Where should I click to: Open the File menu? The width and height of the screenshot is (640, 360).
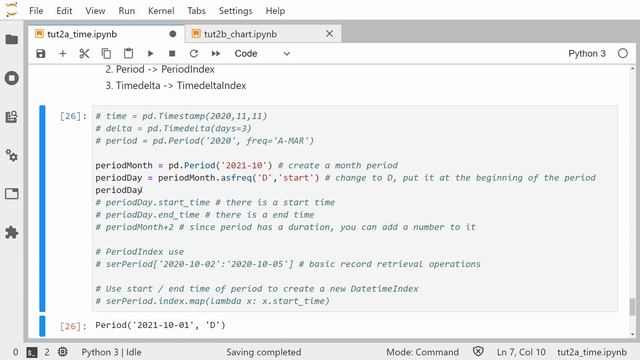pyautogui.click(x=36, y=11)
